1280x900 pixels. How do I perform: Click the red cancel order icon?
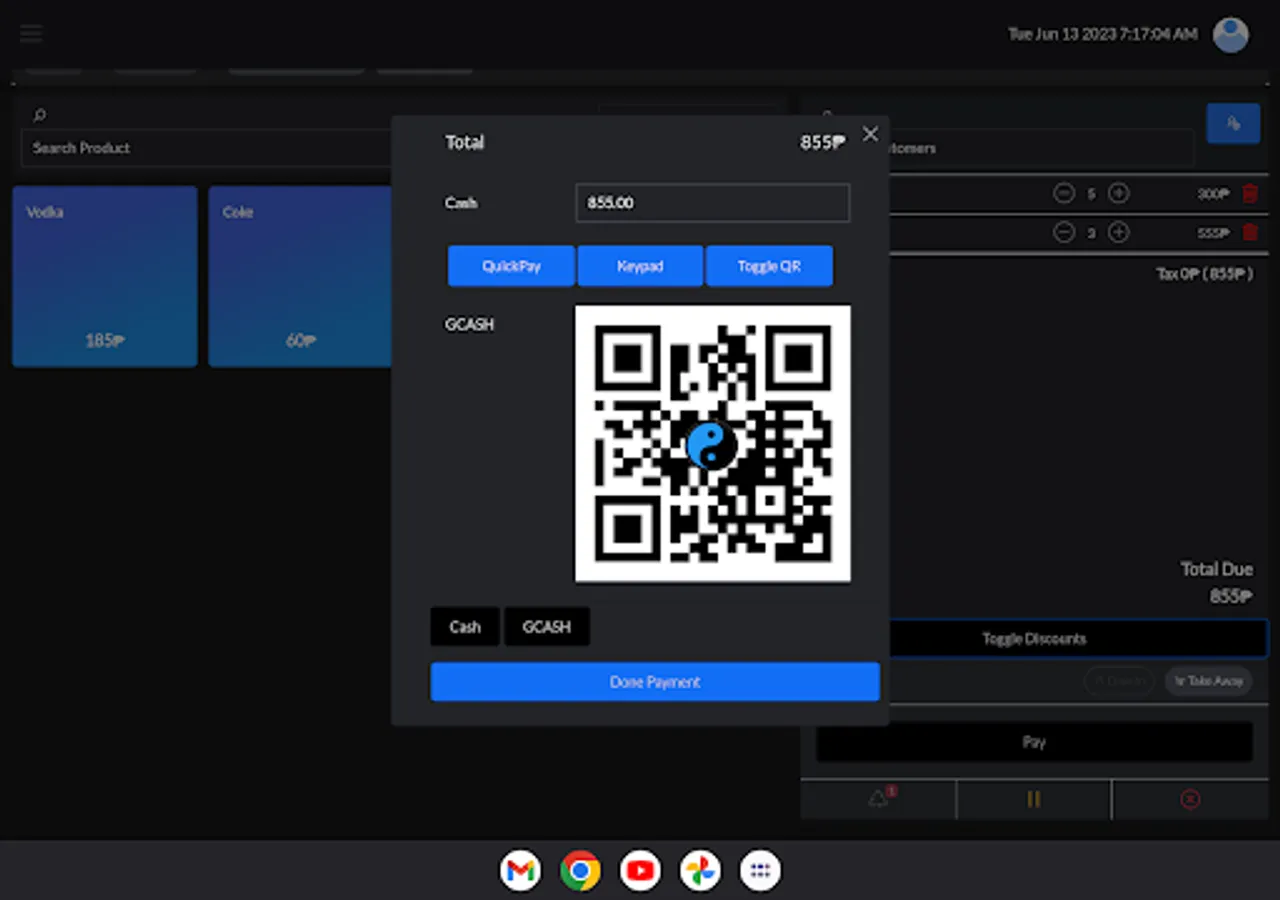1190,799
